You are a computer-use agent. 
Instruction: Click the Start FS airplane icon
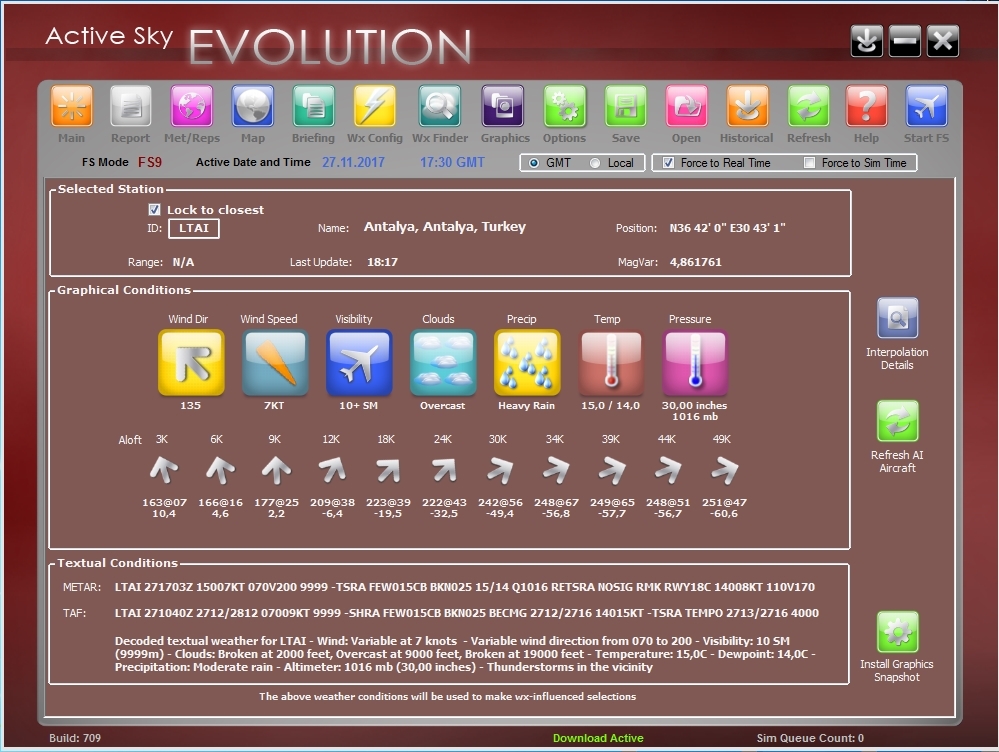coord(926,106)
